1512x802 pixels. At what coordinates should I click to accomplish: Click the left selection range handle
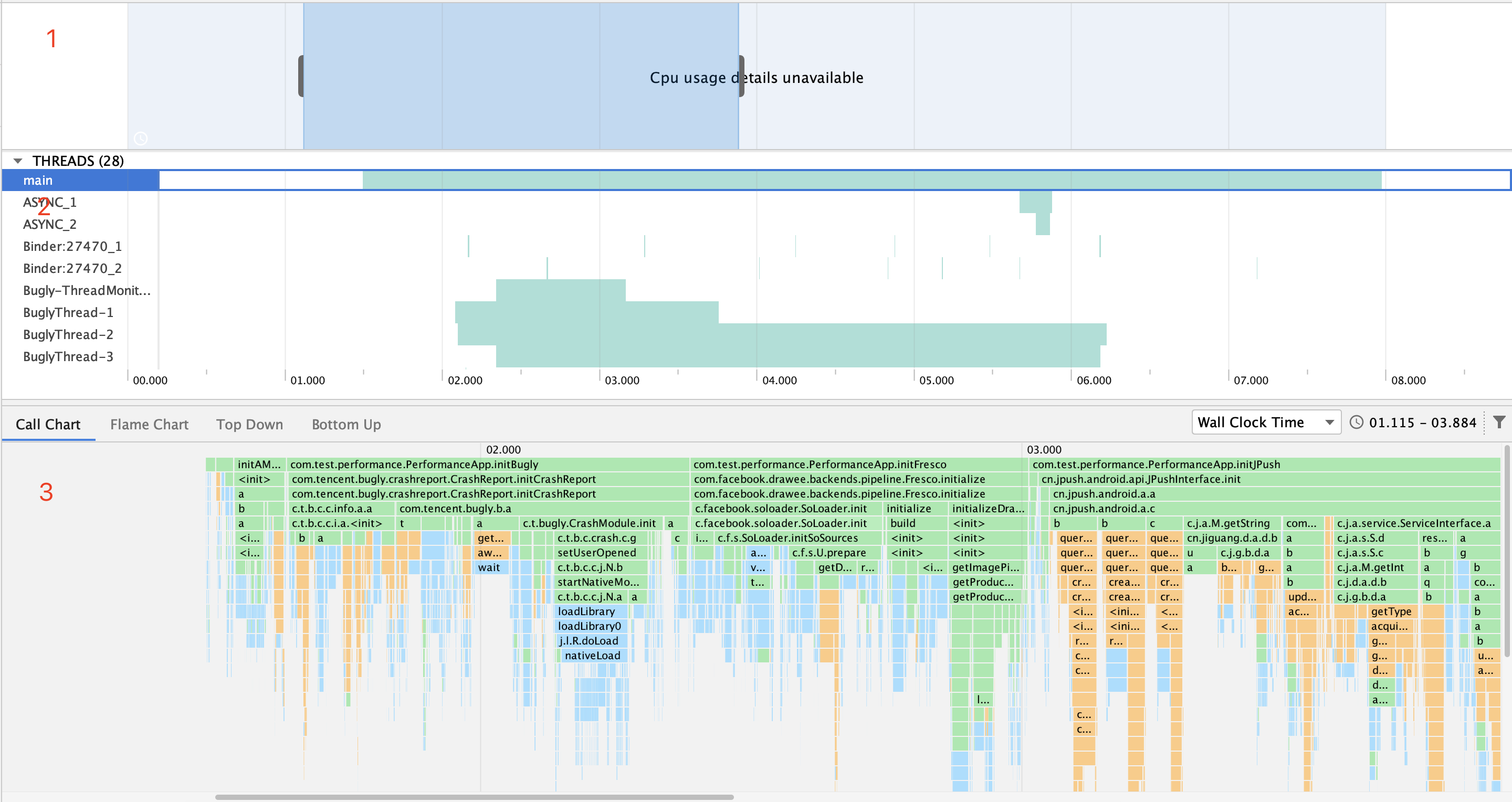(x=301, y=76)
